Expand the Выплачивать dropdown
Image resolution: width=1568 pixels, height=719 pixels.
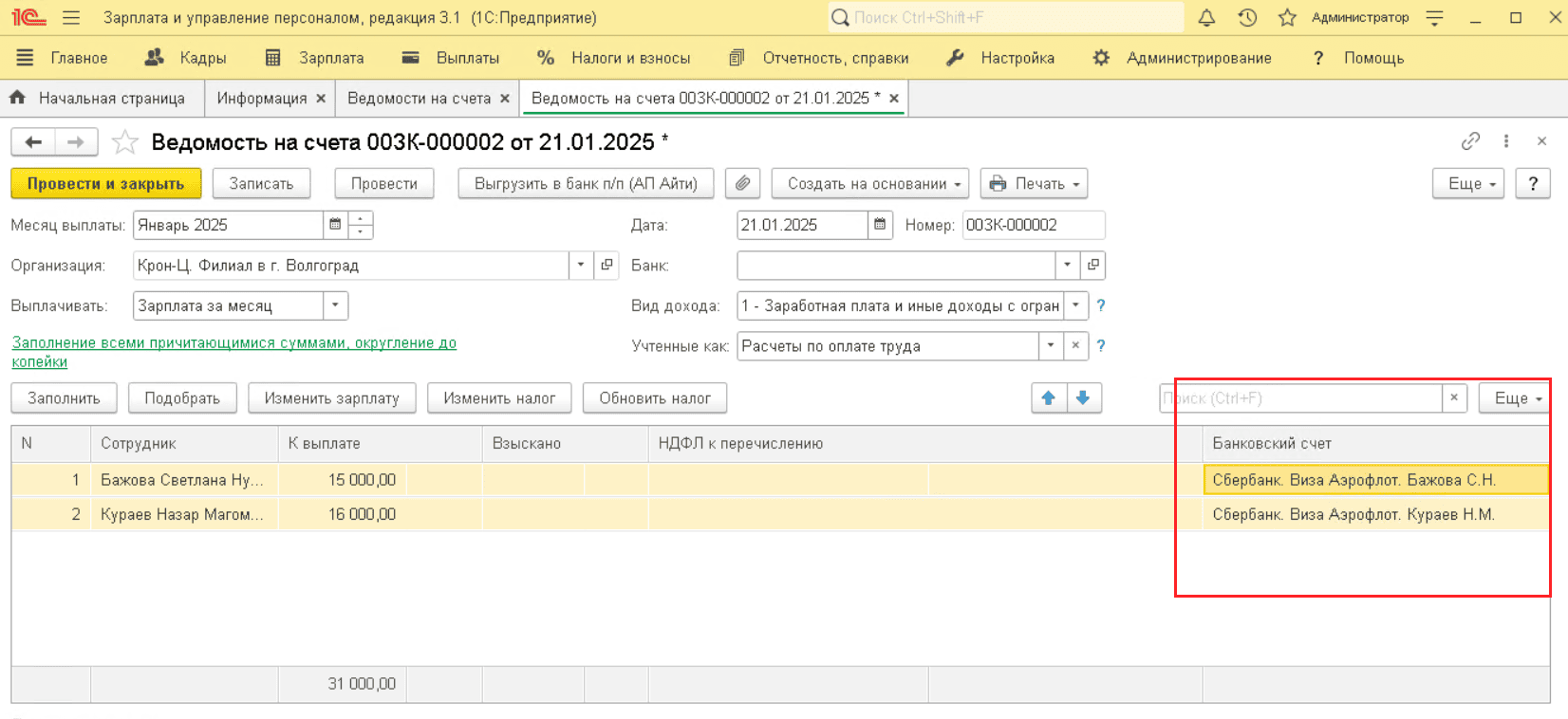[x=335, y=306]
